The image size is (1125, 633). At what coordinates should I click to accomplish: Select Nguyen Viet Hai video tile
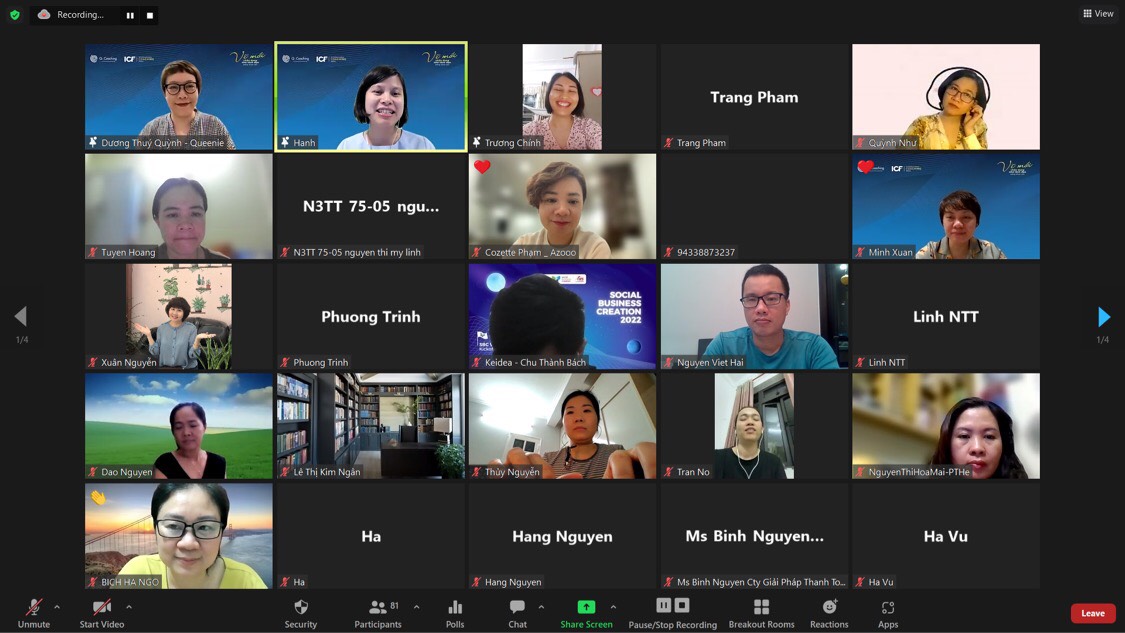[754, 316]
